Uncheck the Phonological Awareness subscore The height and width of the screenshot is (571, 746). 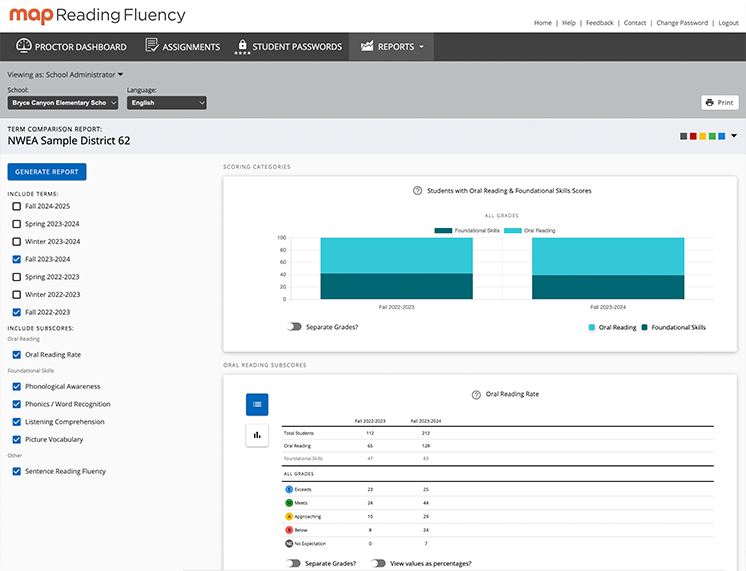point(16,387)
